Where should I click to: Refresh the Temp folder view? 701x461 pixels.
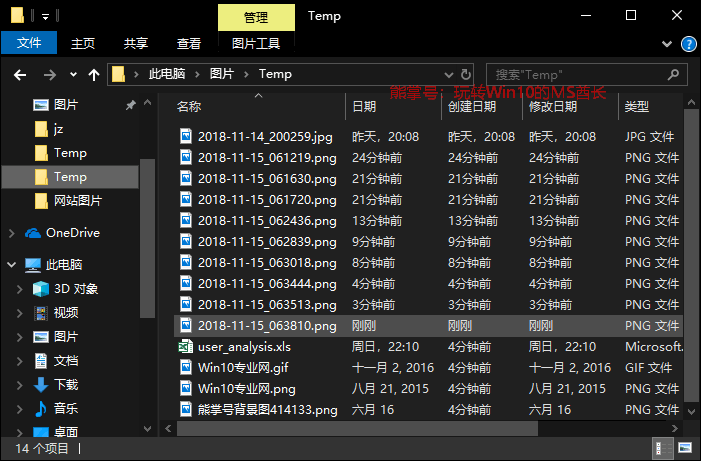point(465,74)
